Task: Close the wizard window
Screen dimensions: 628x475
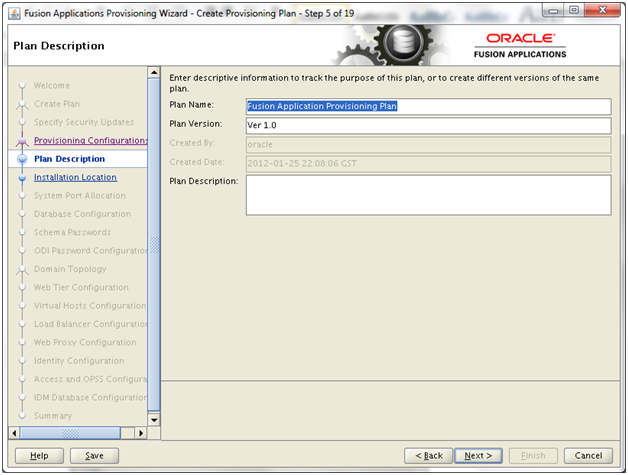Action: pos(602,10)
